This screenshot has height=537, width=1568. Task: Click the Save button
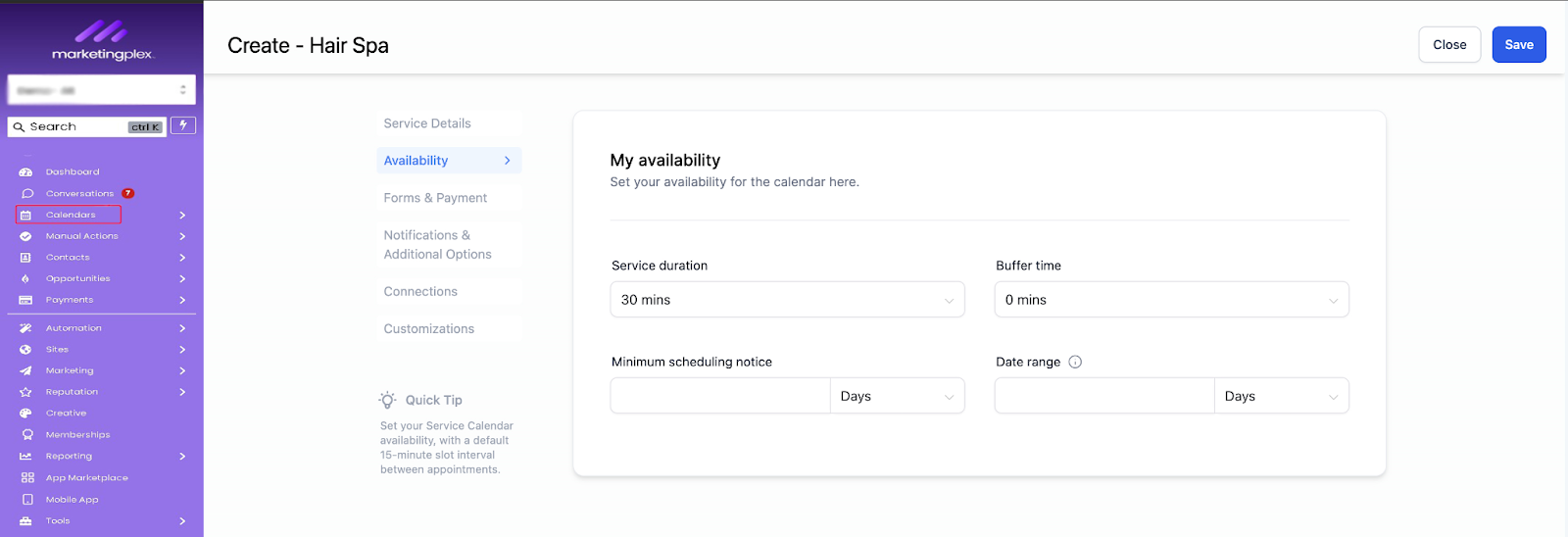coord(1519,45)
